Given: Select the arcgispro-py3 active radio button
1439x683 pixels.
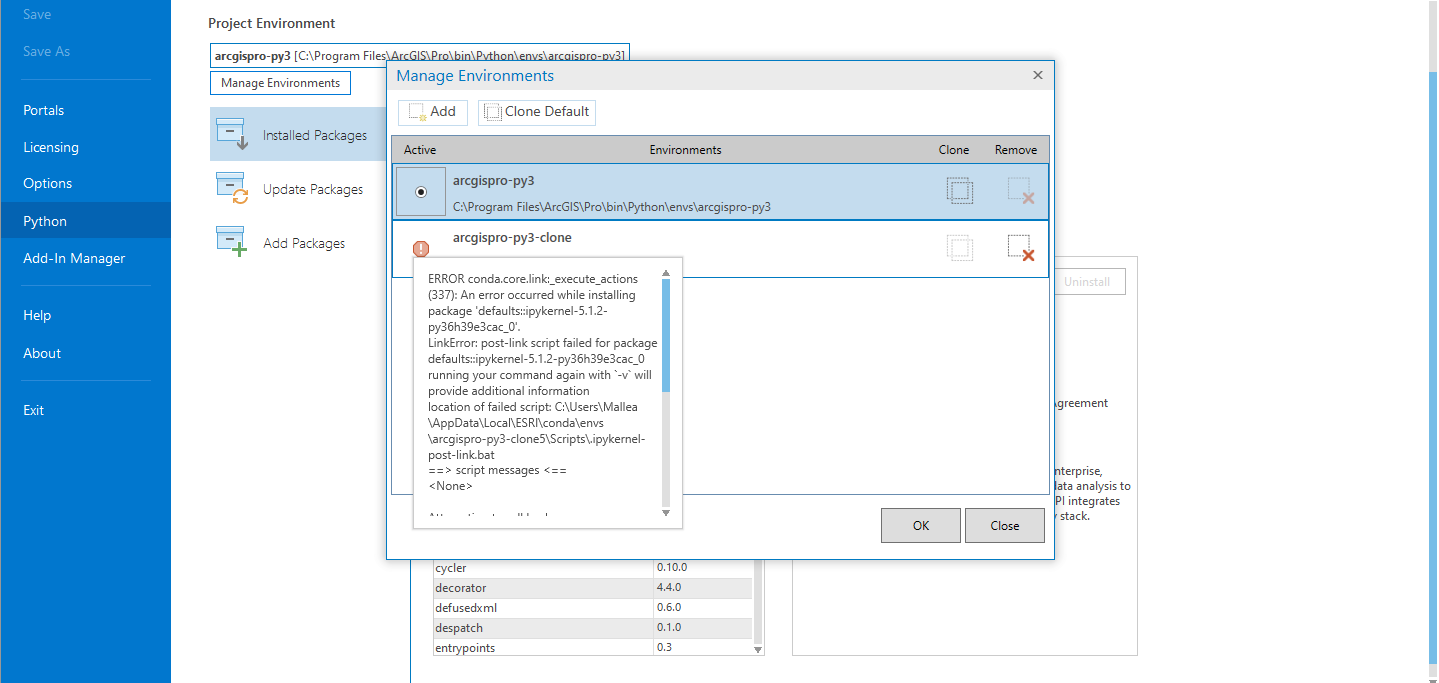Looking at the screenshot, I should click(420, 192).
